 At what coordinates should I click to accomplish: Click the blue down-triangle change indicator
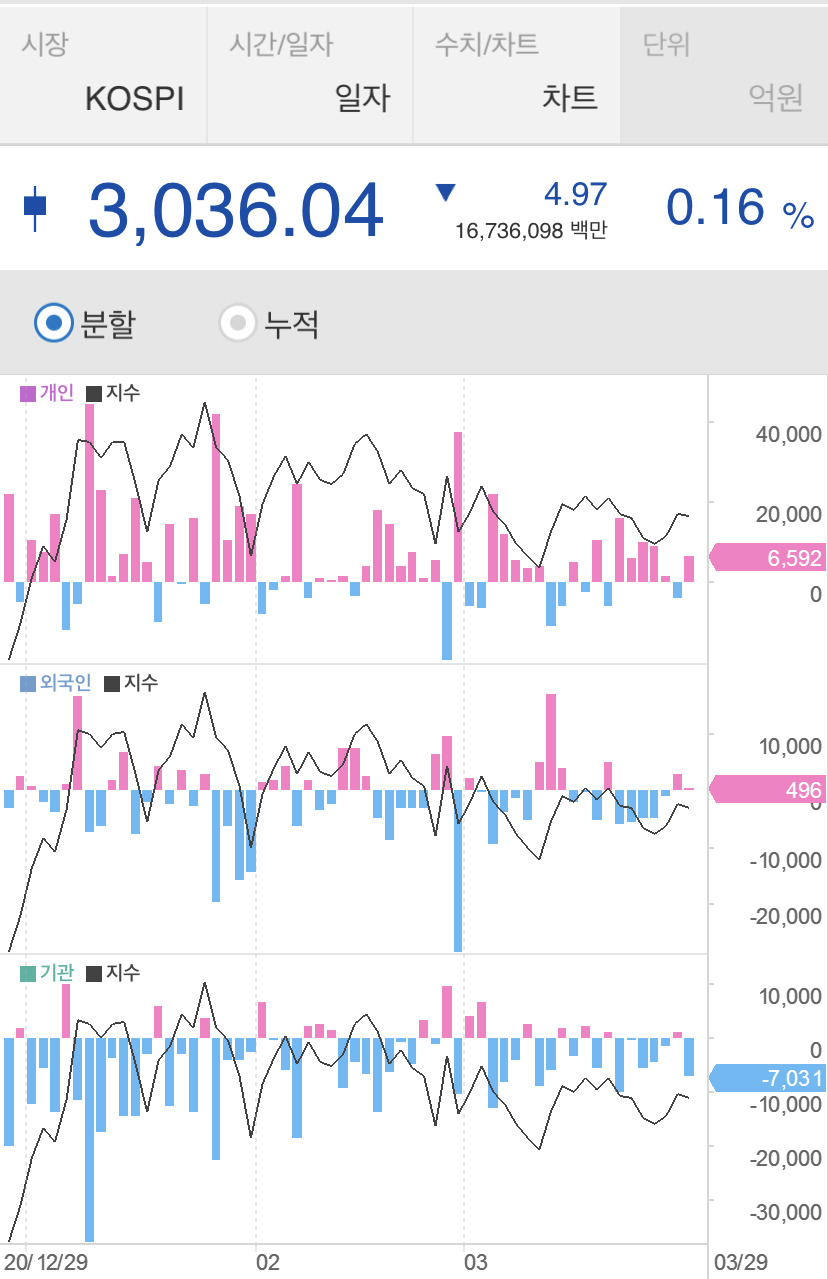[446, 193]
